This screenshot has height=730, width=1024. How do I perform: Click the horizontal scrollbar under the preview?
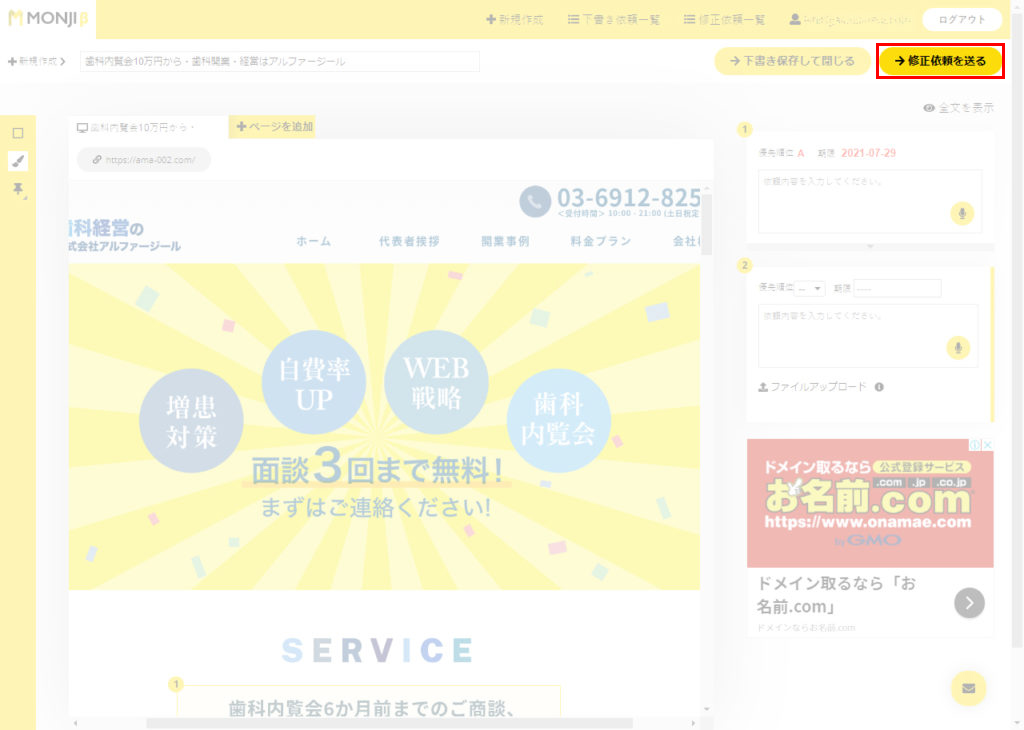pos(390,722)
